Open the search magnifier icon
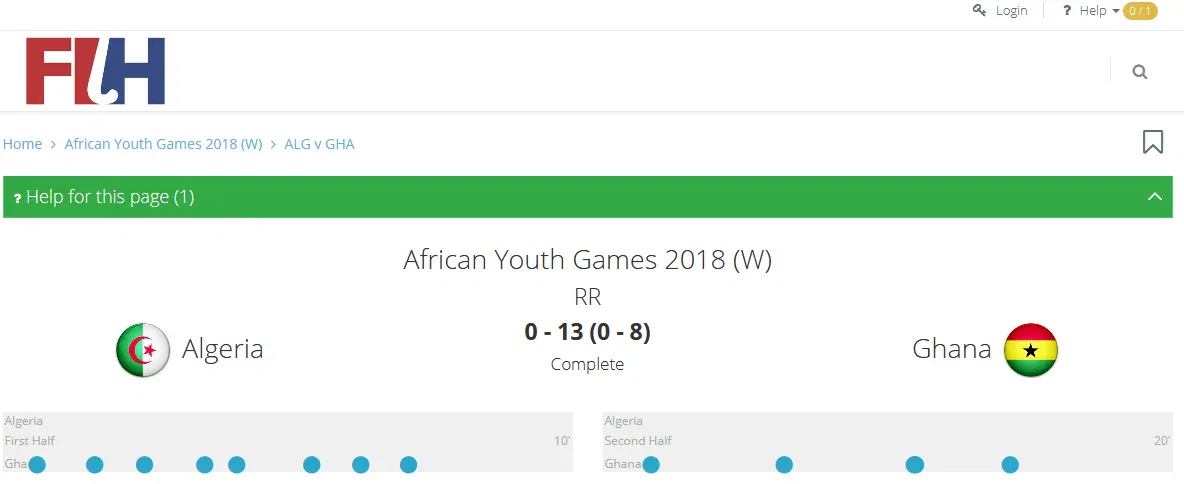 [1139, 72]
